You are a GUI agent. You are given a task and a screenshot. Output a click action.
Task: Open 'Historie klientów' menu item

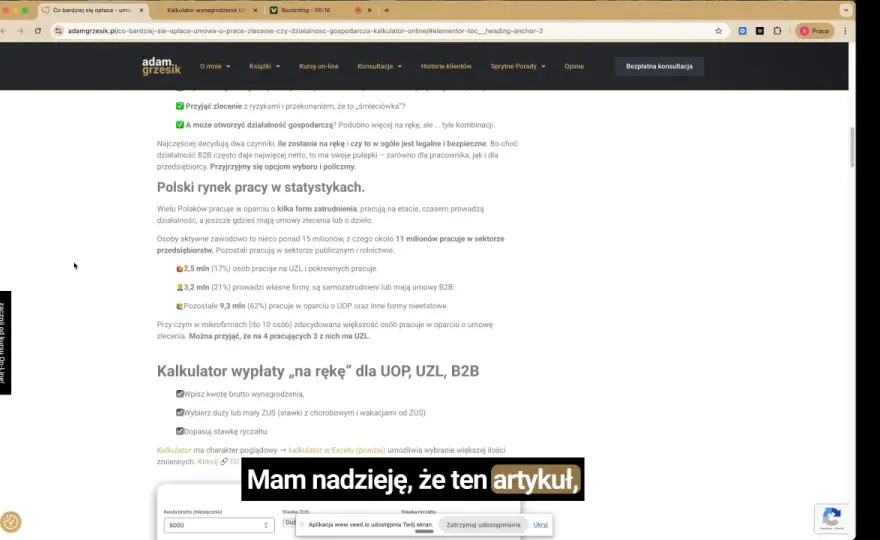tap(446, 66)
